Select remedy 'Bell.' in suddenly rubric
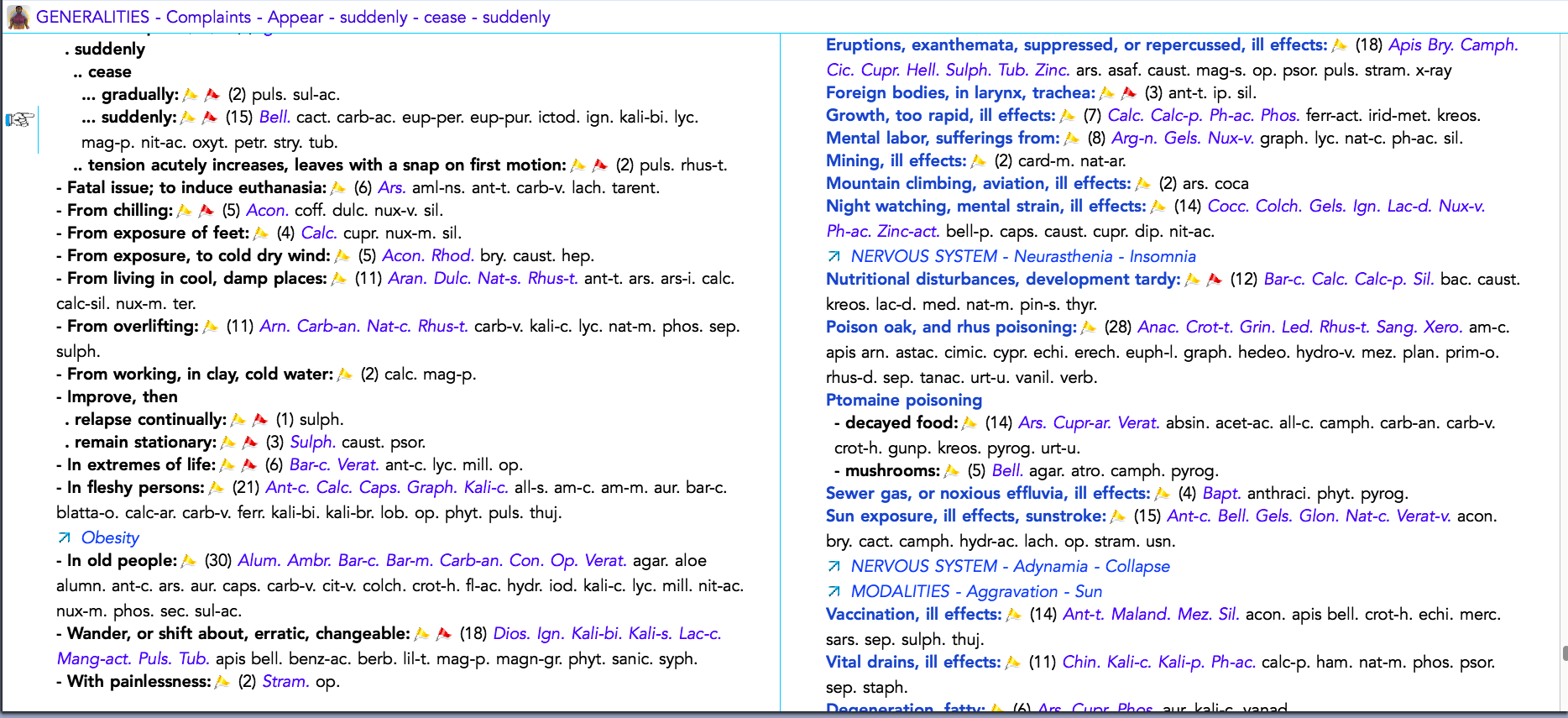 click(x=274, y=117)
